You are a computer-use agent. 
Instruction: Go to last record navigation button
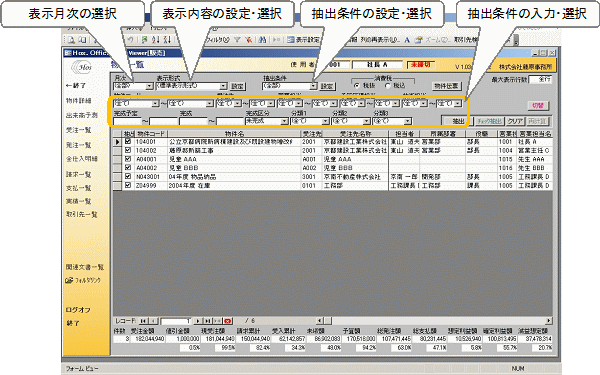(208, 321)
